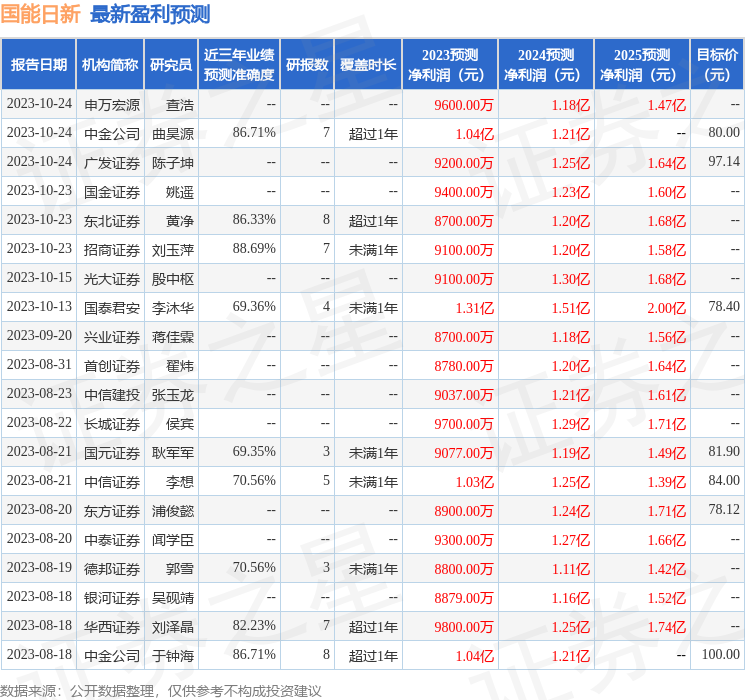The image size is (745, 700).
Task: Click the 首创证券 institution cell
Action: click(112, 366)
